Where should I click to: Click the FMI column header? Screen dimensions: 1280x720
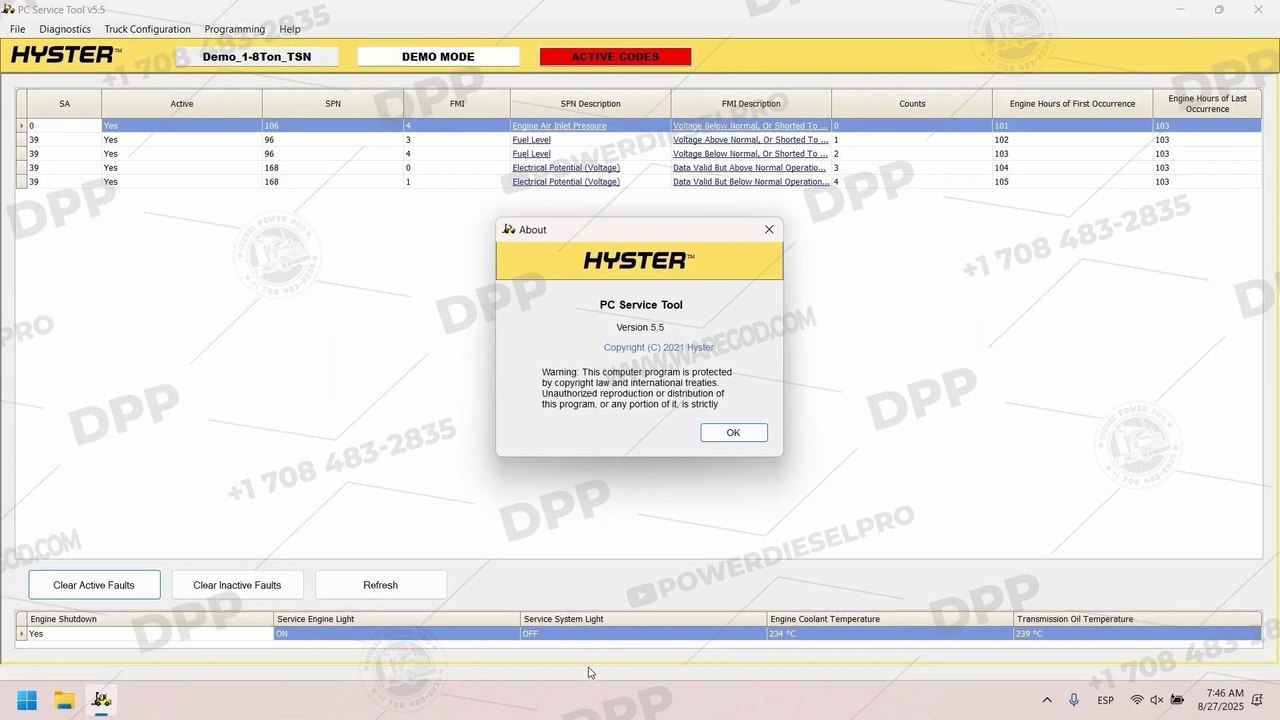tap(457, 104)
